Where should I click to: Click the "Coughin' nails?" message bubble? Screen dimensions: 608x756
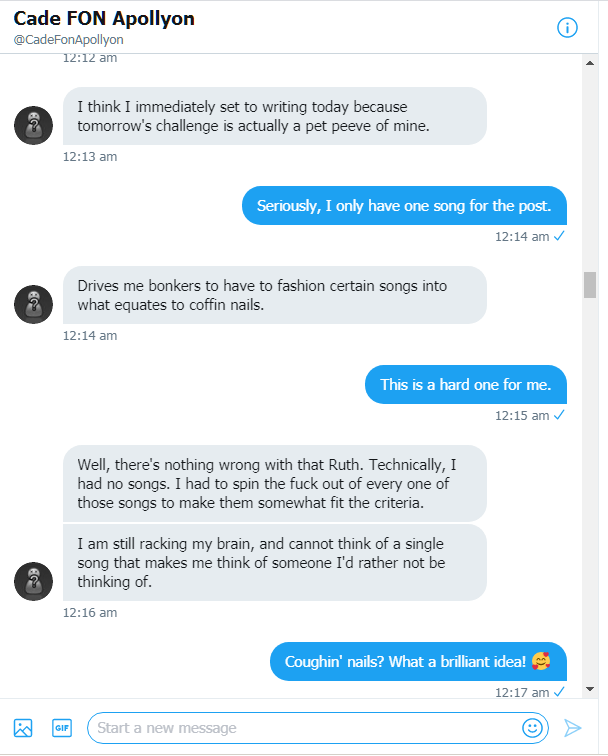pyautogui.click(x=418, y=661)
